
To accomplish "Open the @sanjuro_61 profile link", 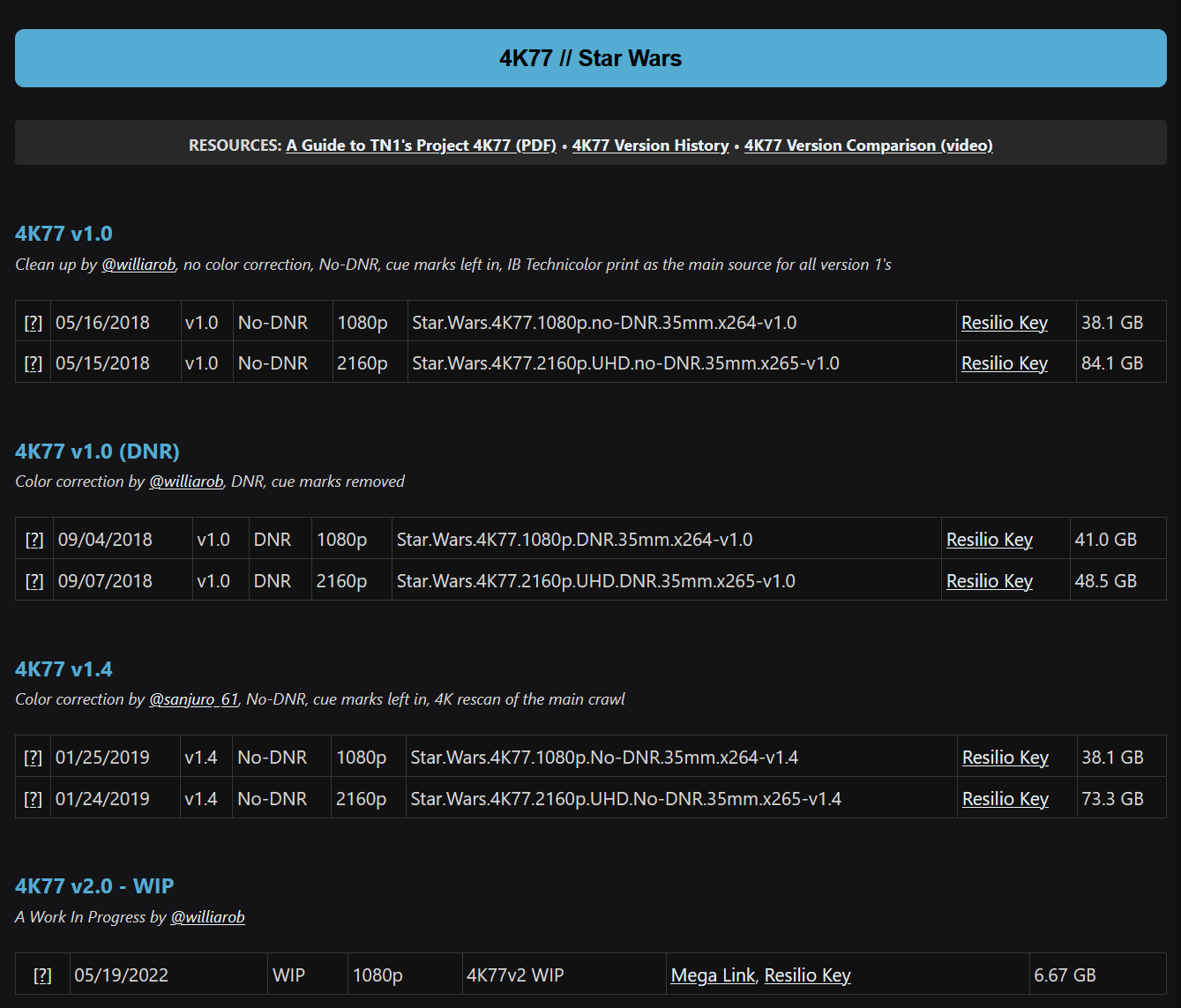I will 194,699.
